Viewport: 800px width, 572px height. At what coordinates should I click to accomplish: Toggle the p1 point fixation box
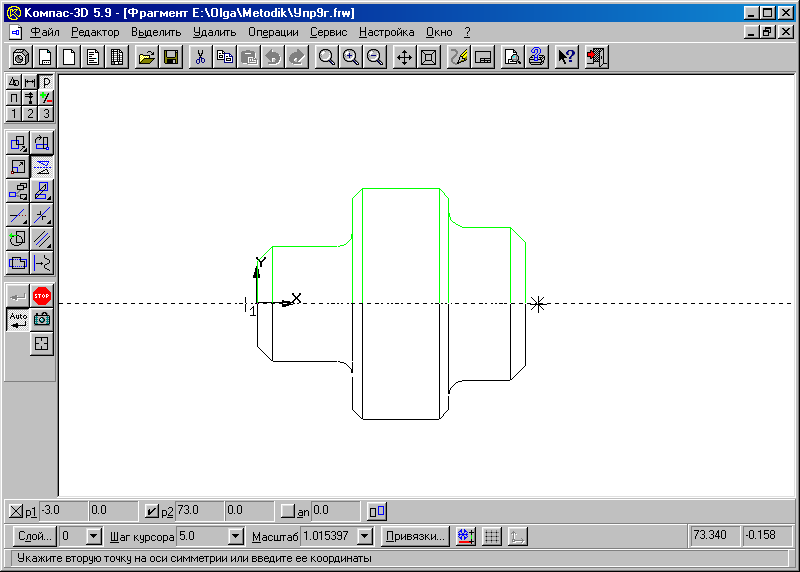pos(16,511)
